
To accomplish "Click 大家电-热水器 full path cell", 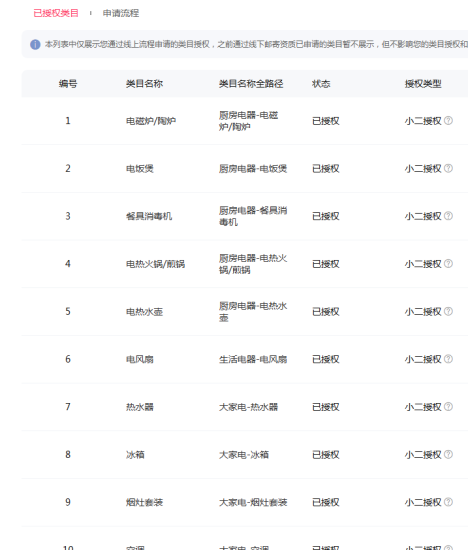I will [248, 407].
